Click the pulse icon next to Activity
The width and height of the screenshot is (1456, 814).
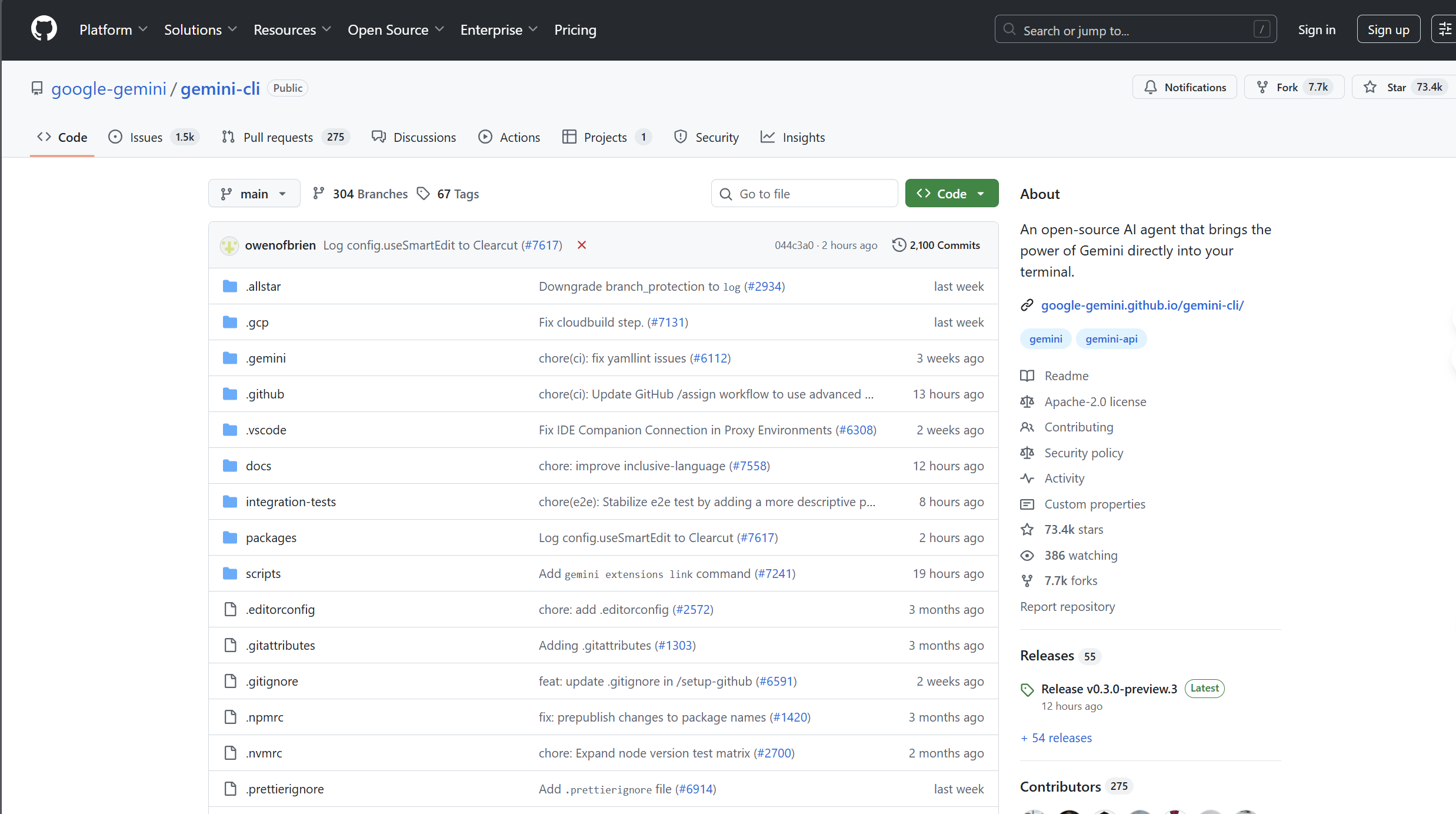point(1027,478)
